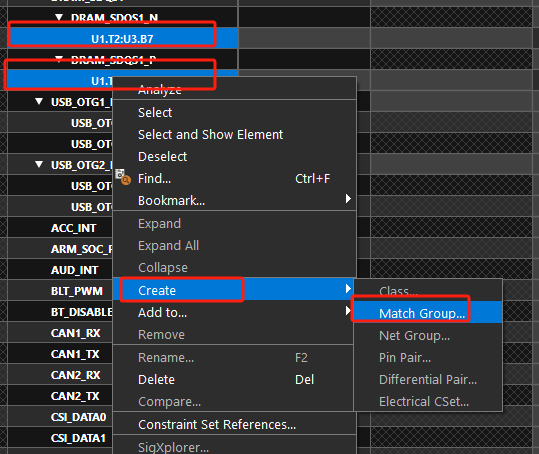Choose Deselect in the context menu

coord(162,156)
